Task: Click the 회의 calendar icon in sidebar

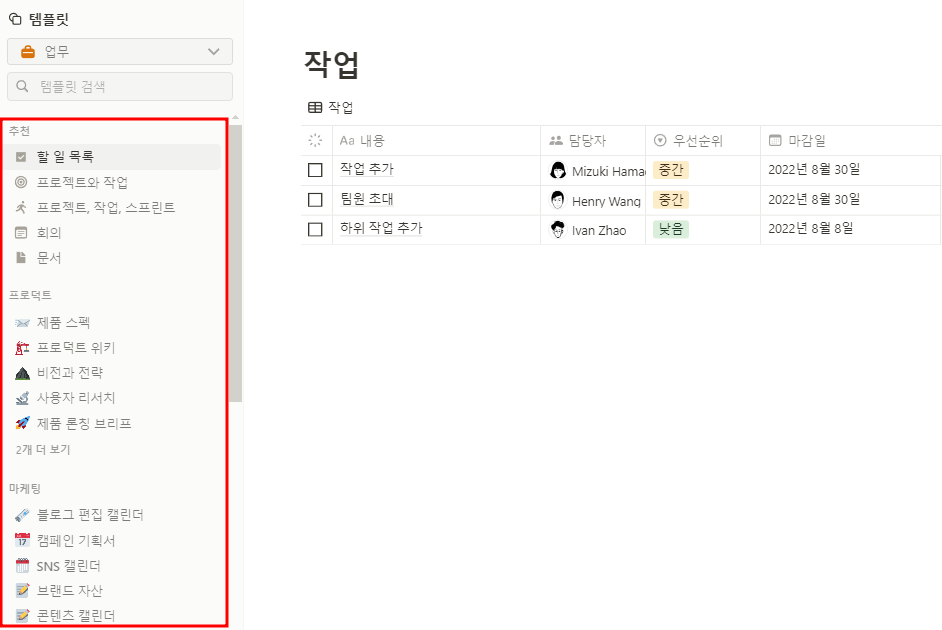Action: pyautogui.click(x=22, y=232)
